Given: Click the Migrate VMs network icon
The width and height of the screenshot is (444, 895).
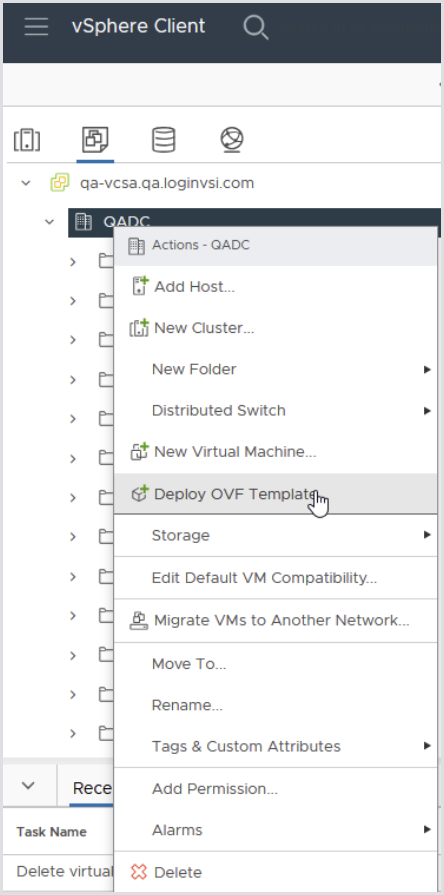Looking at the screenshot, I should tap(139, 620).
